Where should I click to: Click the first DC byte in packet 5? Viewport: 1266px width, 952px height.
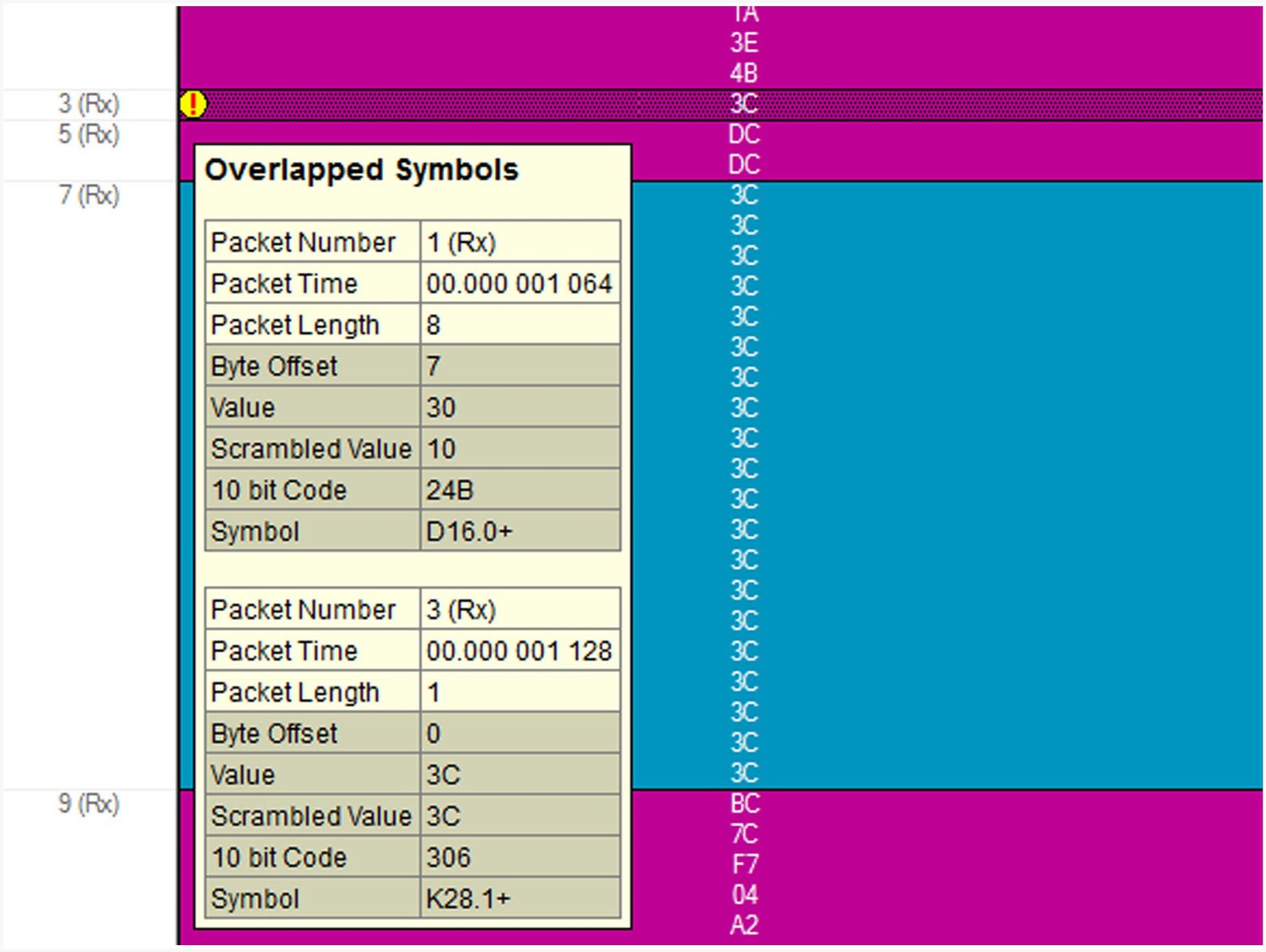click(x=744, y=134)
